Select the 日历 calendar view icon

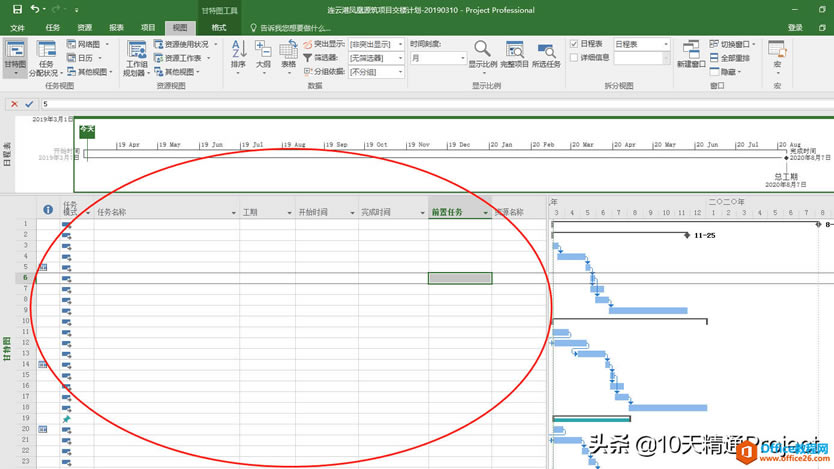pos(71,58)
